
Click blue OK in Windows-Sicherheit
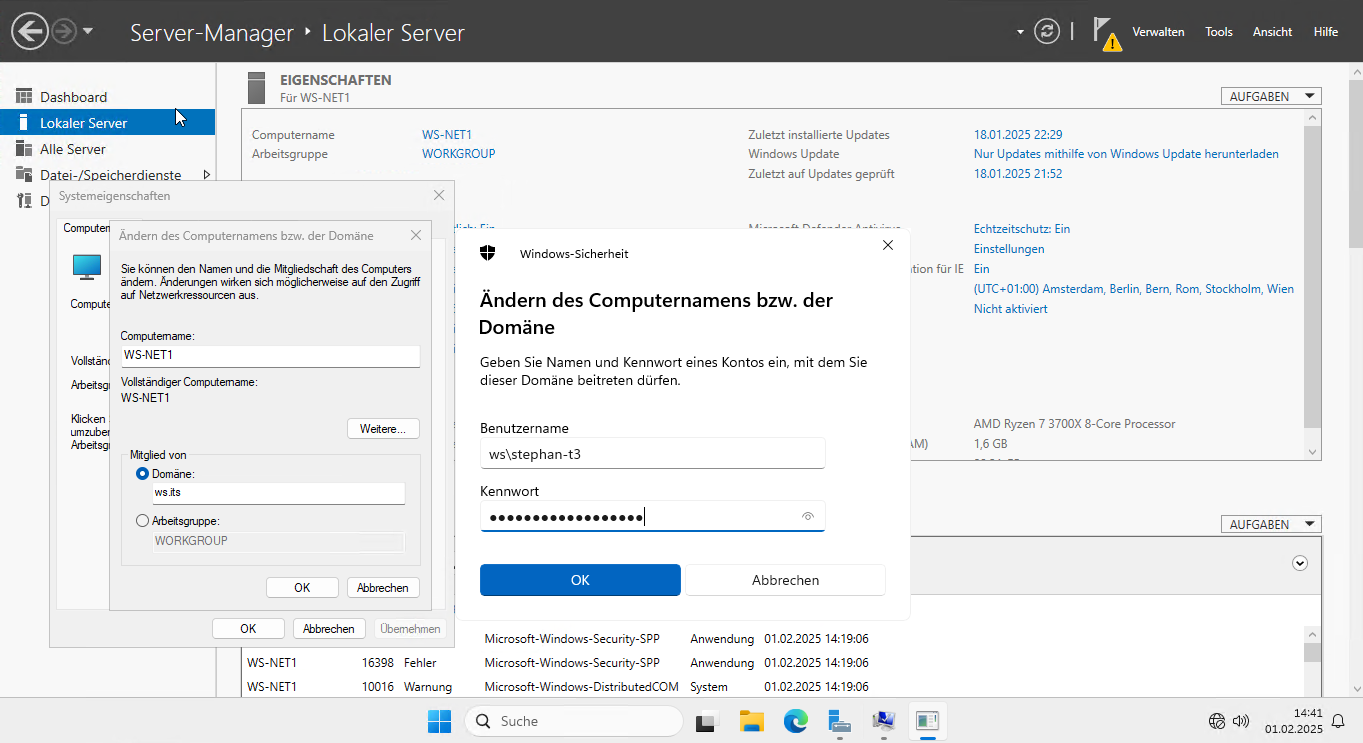click(580, 580)
